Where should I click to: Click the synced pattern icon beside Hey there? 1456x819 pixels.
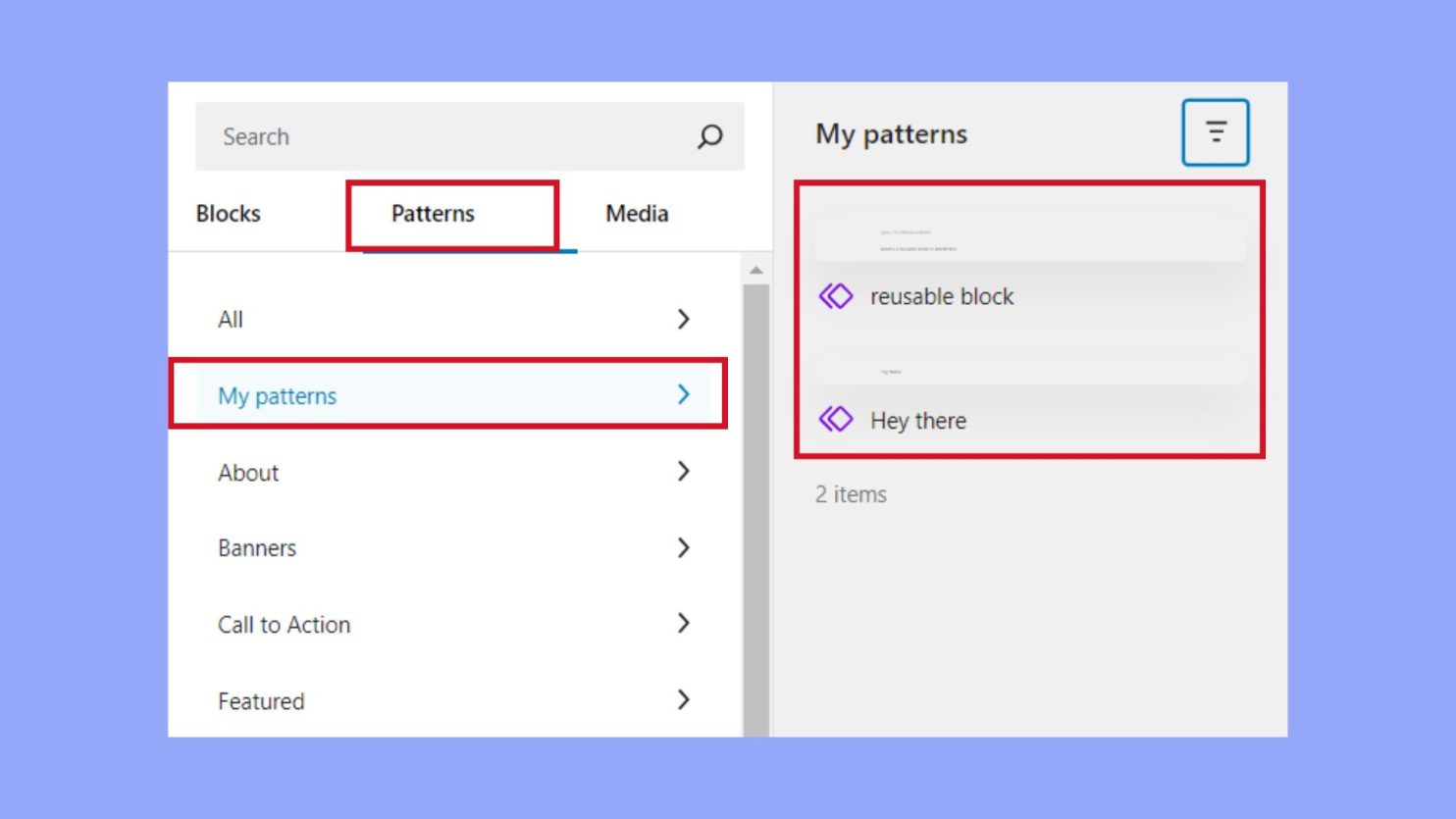point(835,420)
